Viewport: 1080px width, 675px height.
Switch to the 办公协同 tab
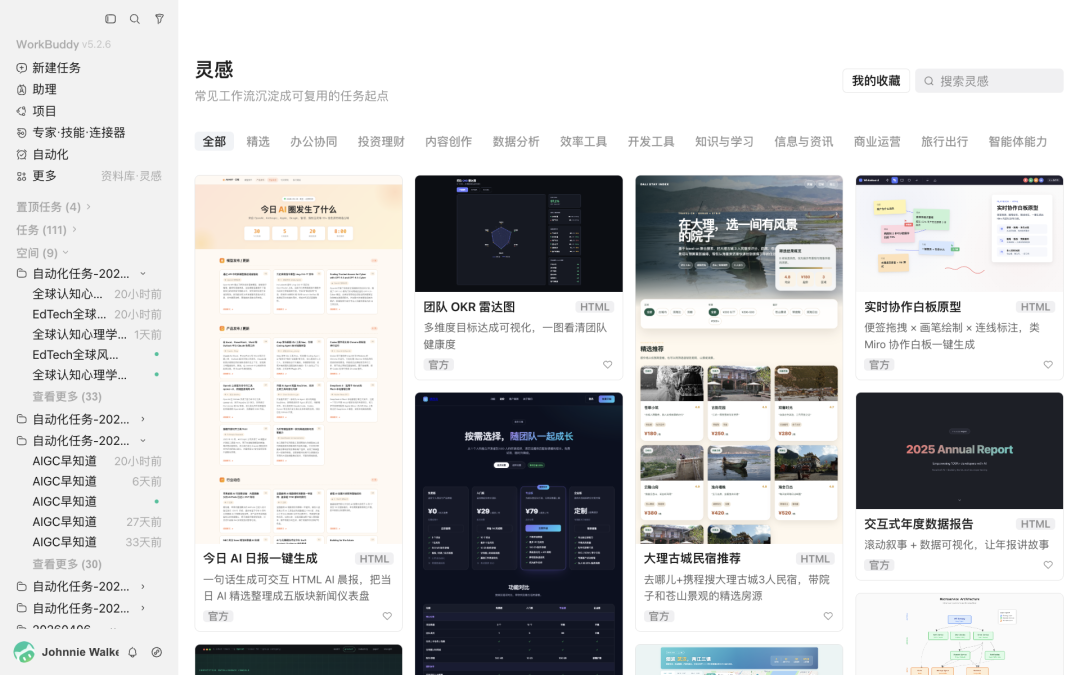click(313, 141)
